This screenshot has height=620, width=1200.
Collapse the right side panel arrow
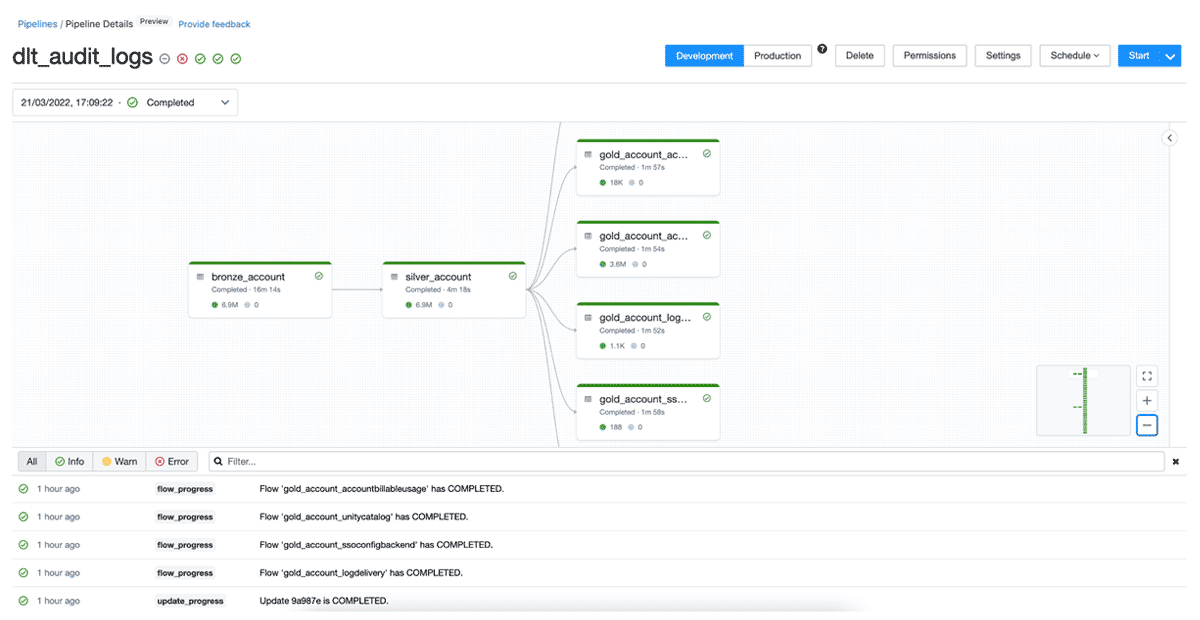point(1169,138)
